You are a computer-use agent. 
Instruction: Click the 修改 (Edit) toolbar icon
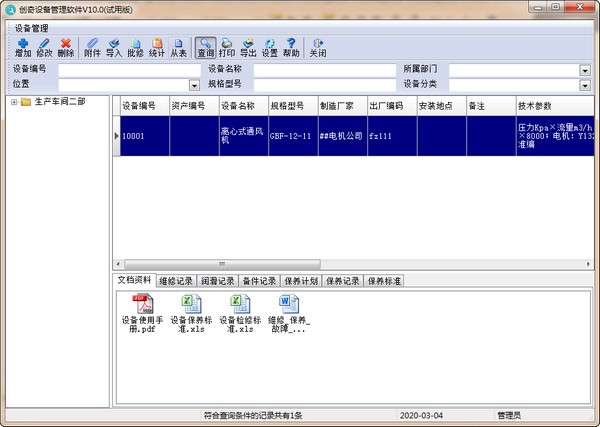click(44, 46)
